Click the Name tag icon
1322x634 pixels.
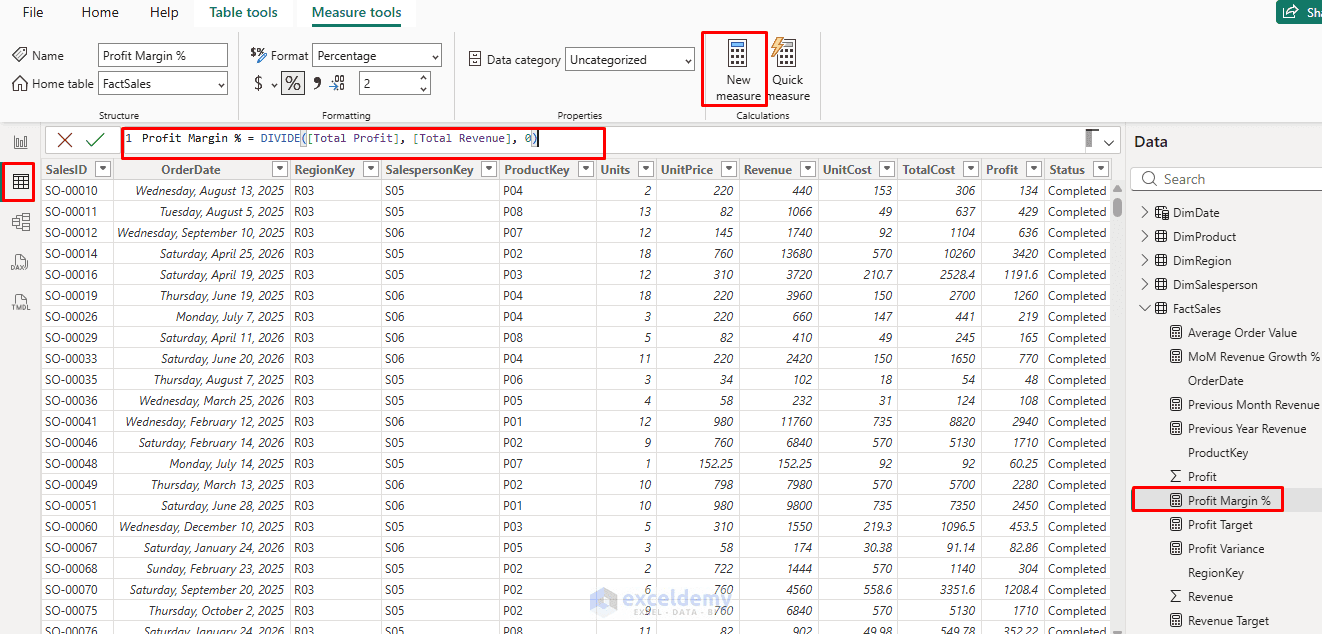20,55
